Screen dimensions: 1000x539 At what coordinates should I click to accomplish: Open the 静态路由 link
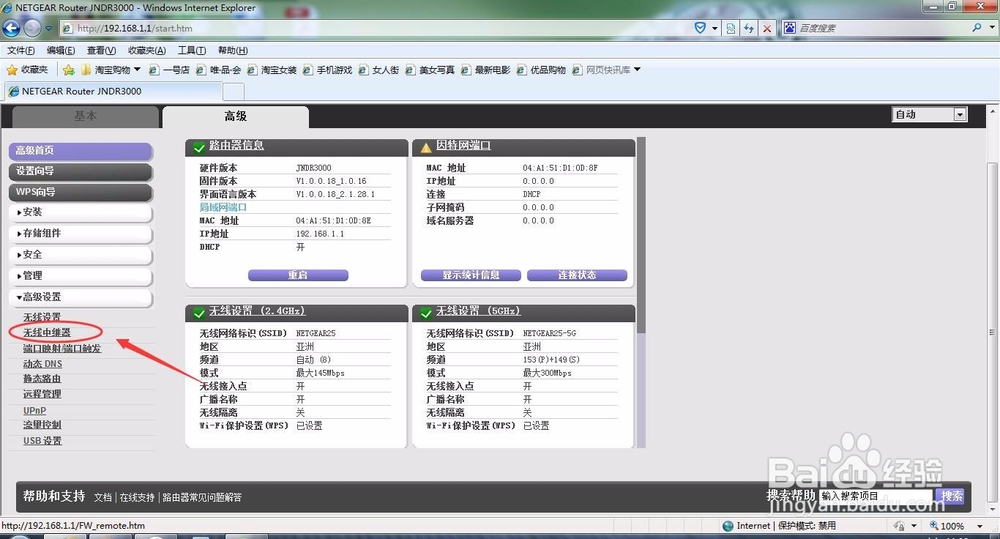(x=42, y=379)
